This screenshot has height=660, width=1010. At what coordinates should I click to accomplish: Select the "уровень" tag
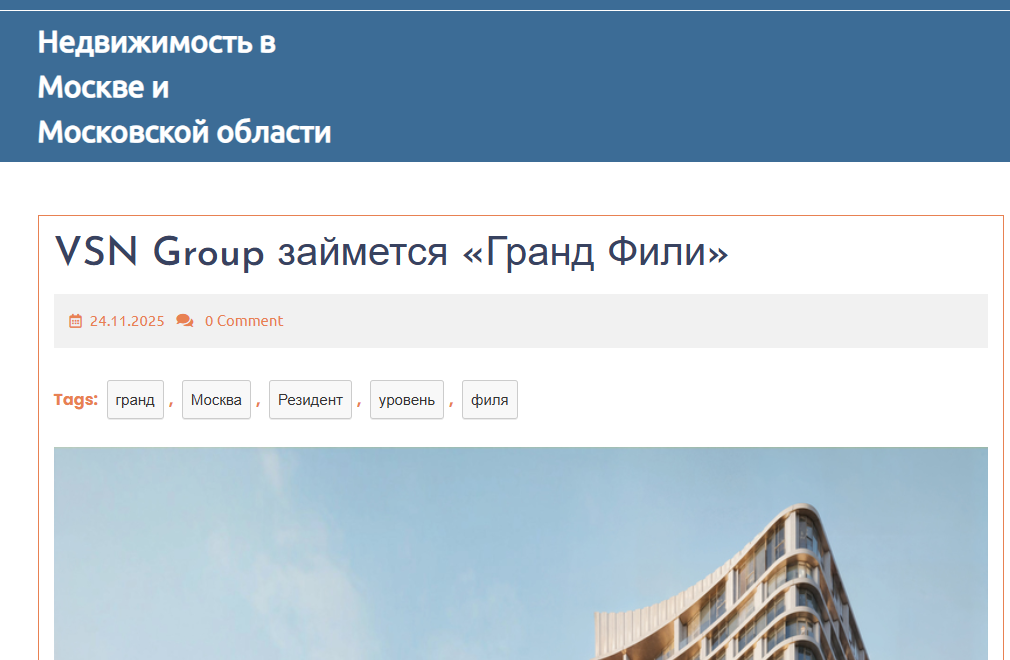[x=406, y=399]
